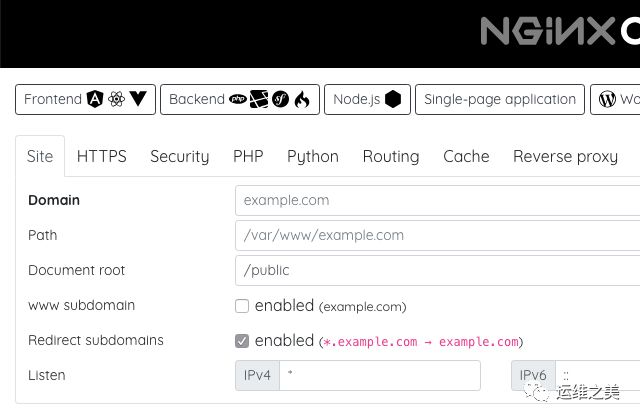Focus the Document root text field
This screenshot has width=640, height=420.
click(437, 270)
